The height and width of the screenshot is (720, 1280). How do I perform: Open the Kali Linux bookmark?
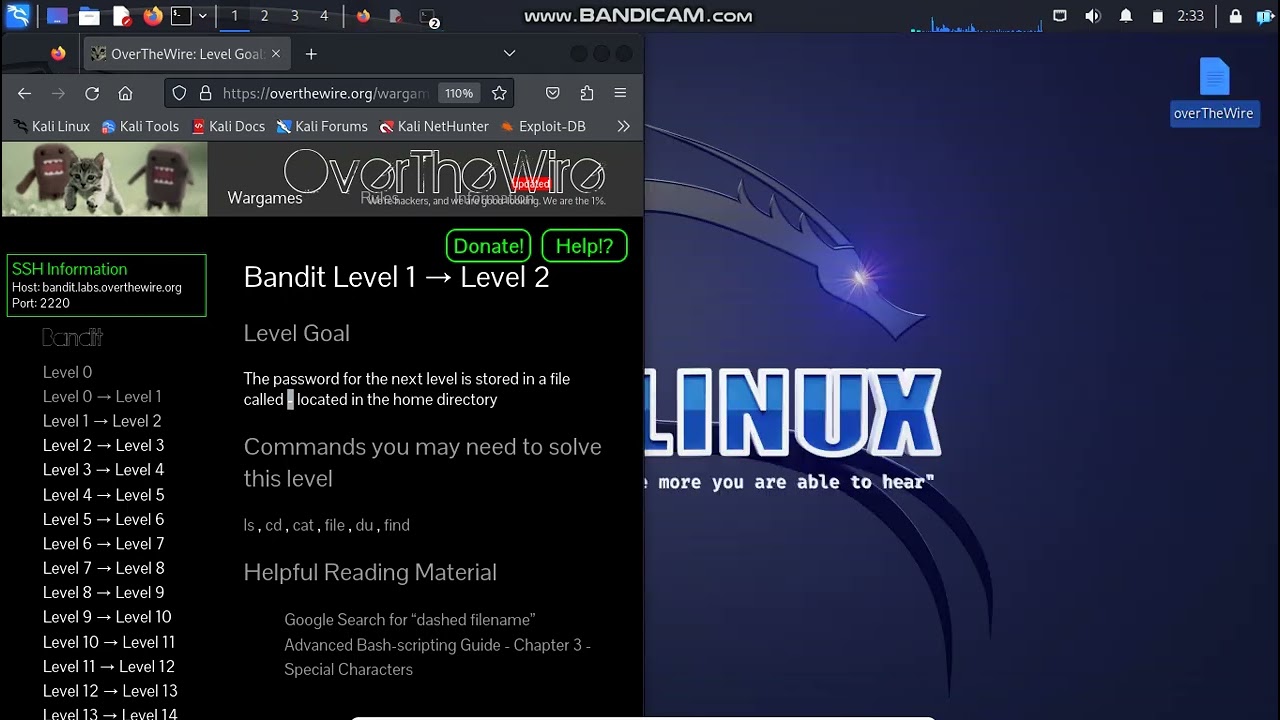[52, 126]
